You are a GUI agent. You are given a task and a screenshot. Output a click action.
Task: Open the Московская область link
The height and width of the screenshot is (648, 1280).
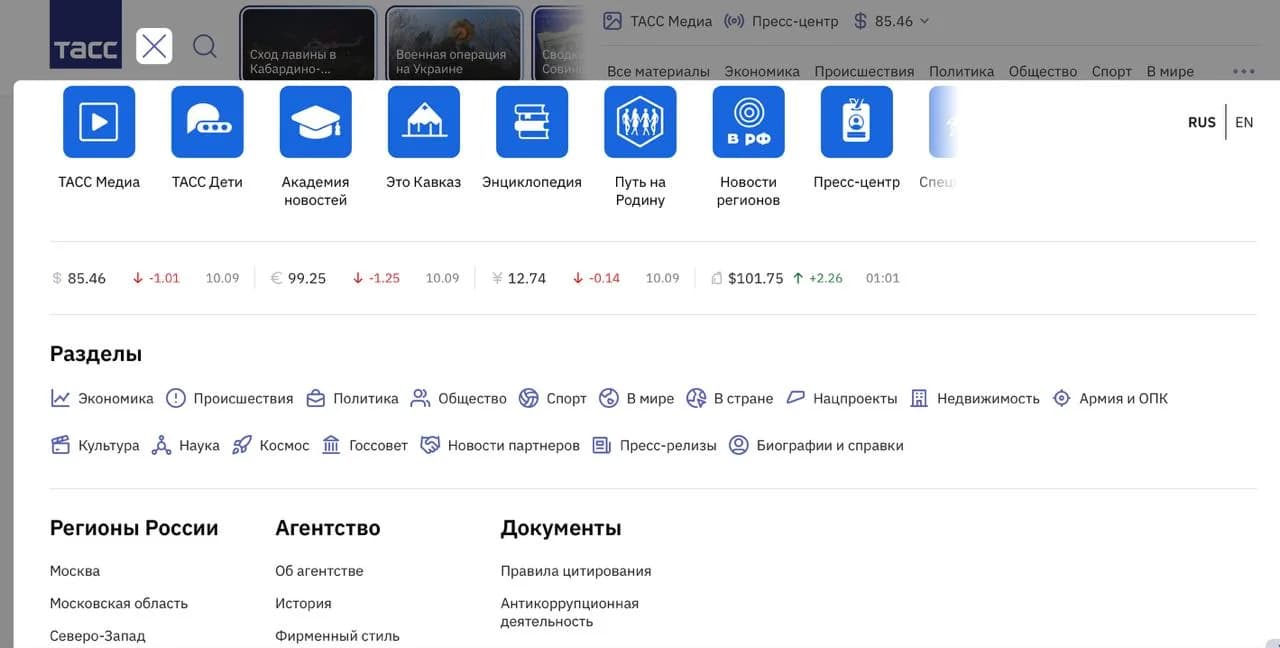tap(119, 603)
